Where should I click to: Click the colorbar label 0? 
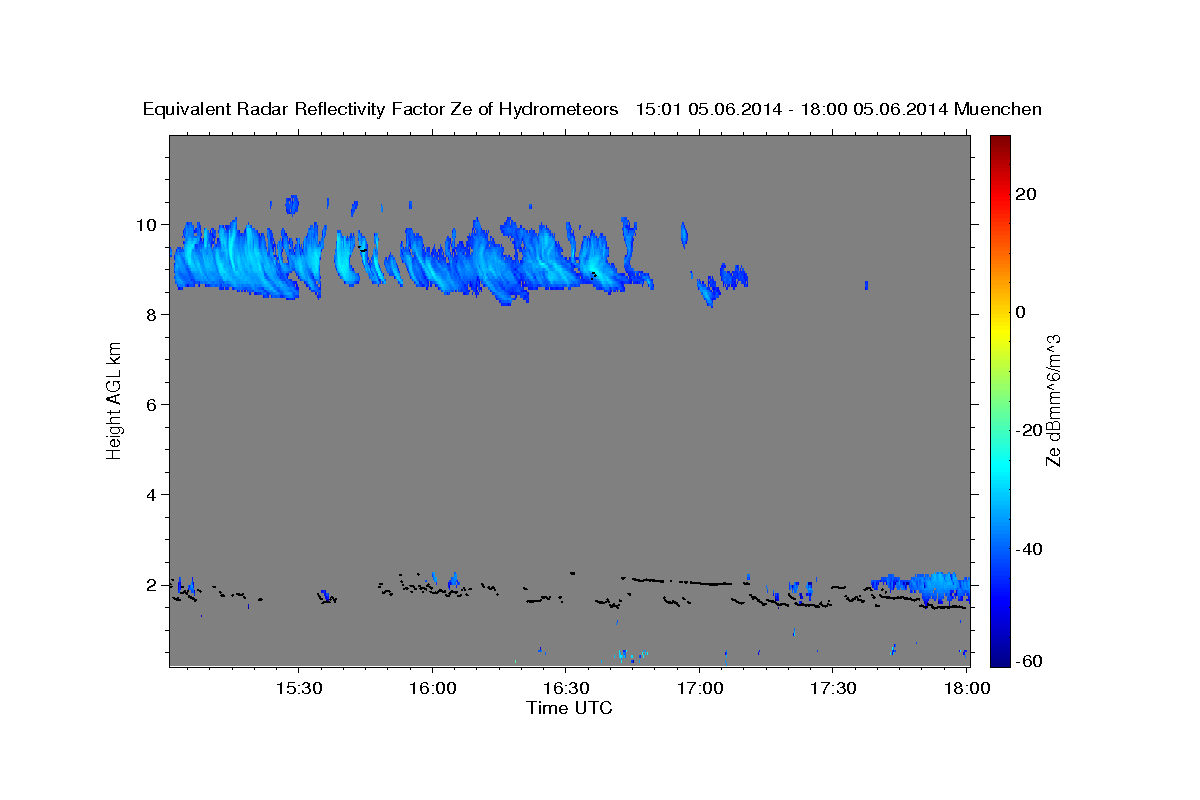1021,312
